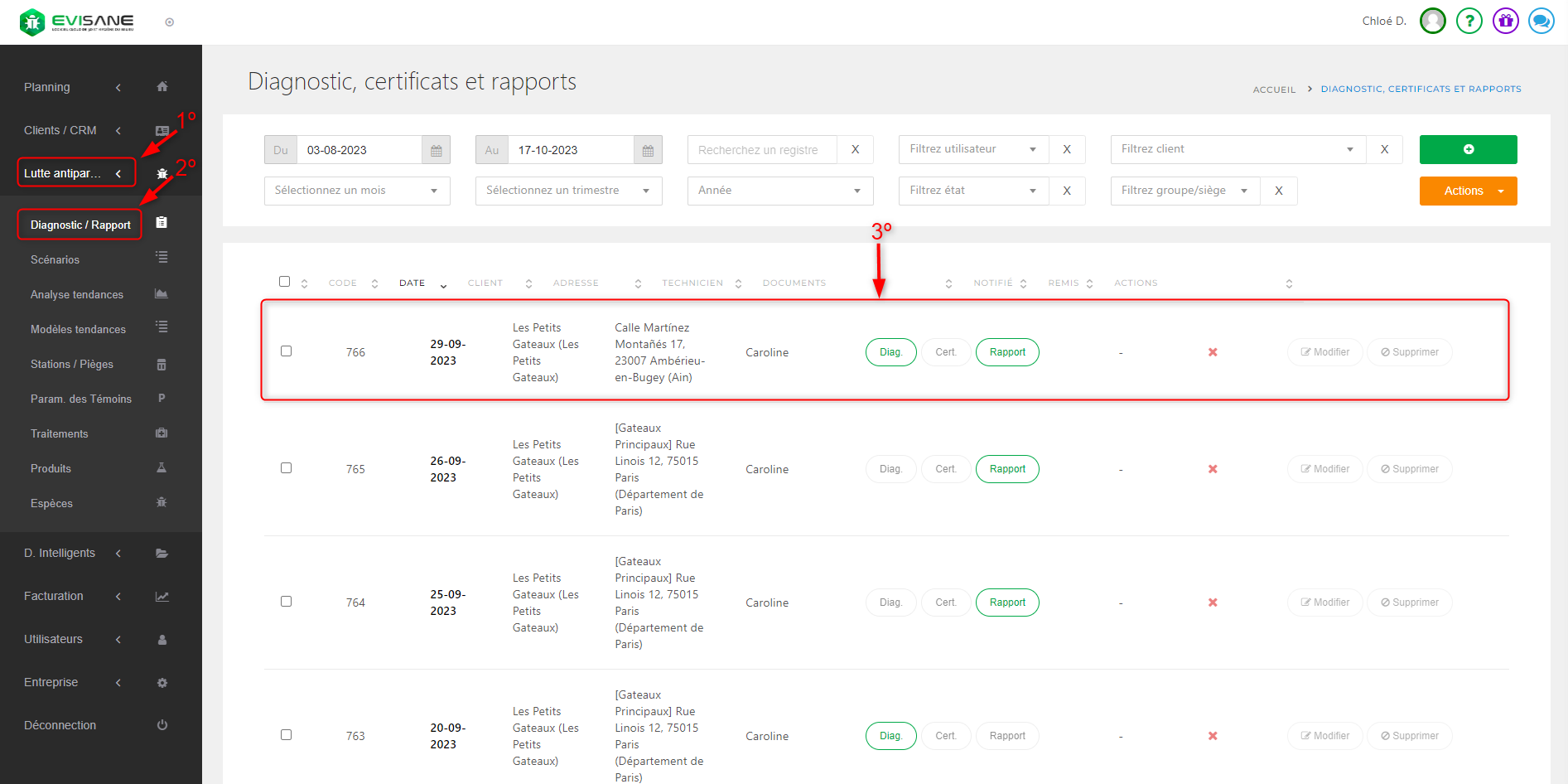The image size is (1568, 784).
Task: Tick the checkbox for record 766
Action: [x=286, y=351]
